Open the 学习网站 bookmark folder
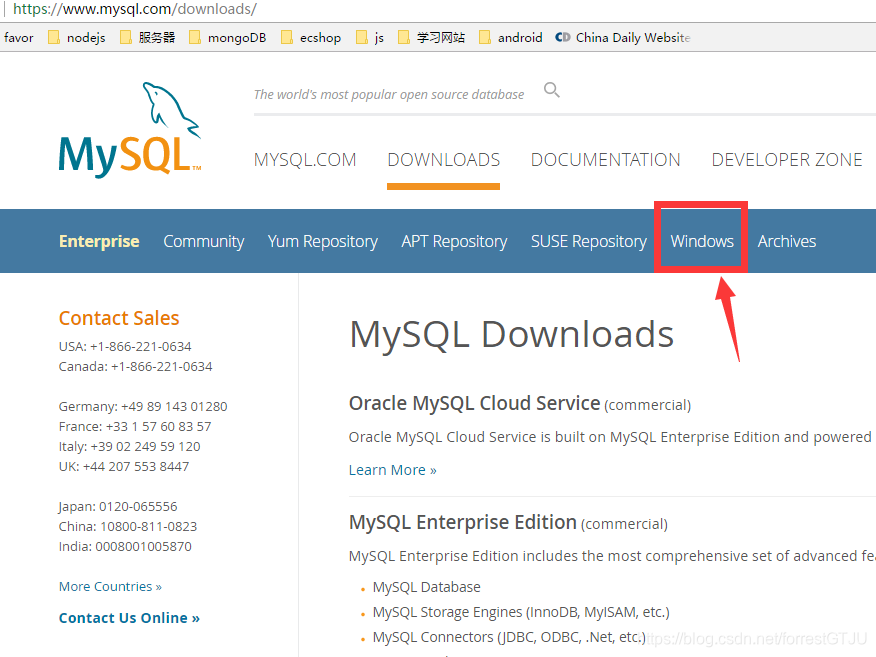The image size is (876, 657). click(x=431, y=37)
